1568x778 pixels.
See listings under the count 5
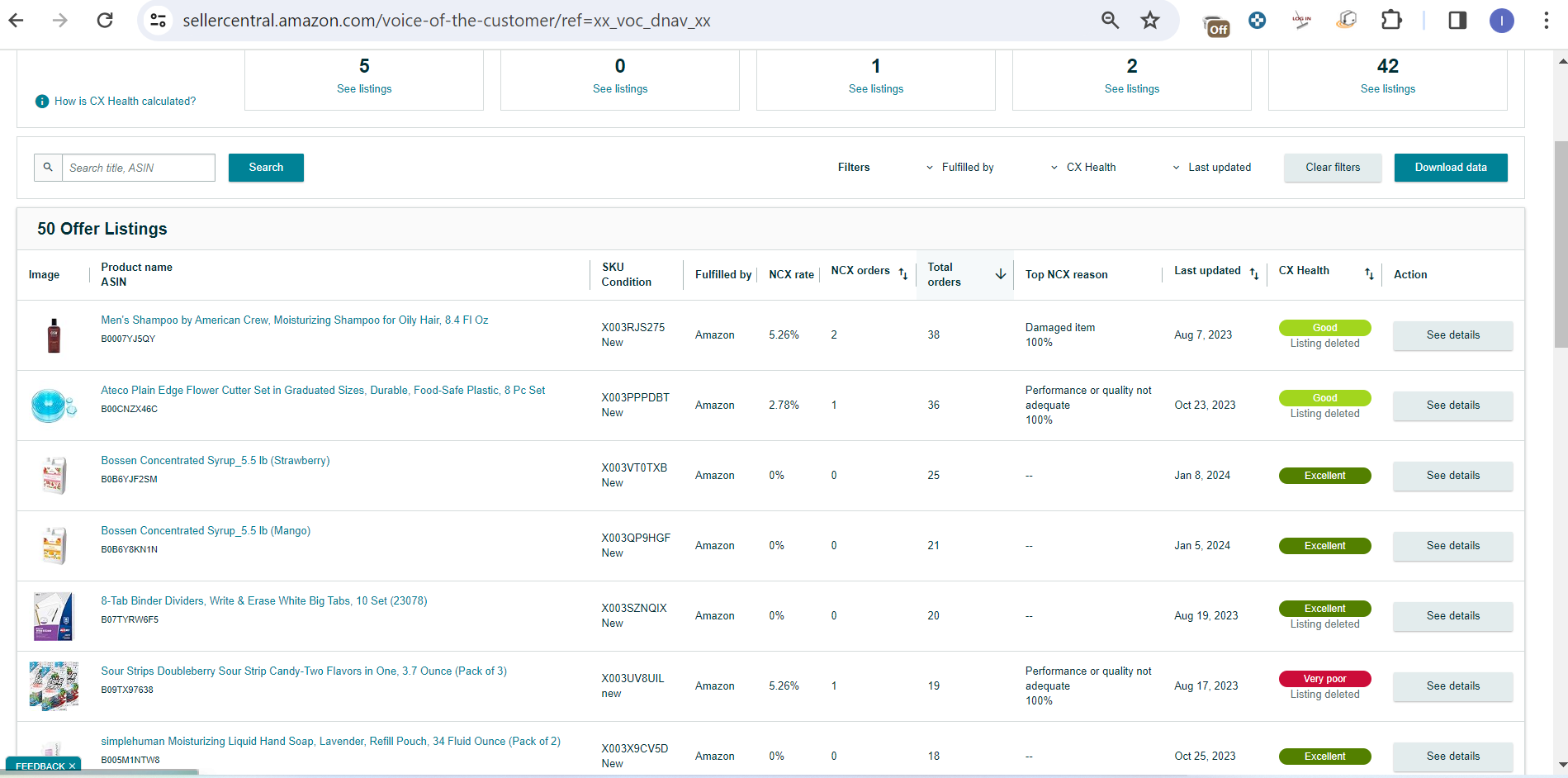(x=364, y=89)
